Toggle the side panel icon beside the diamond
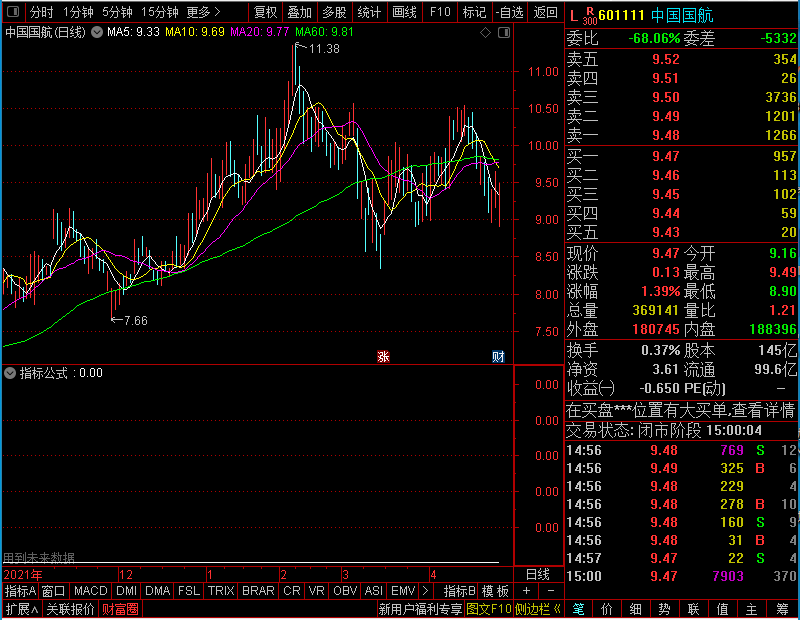This screenshot has height=620, width=800. (x=504, y=33)
